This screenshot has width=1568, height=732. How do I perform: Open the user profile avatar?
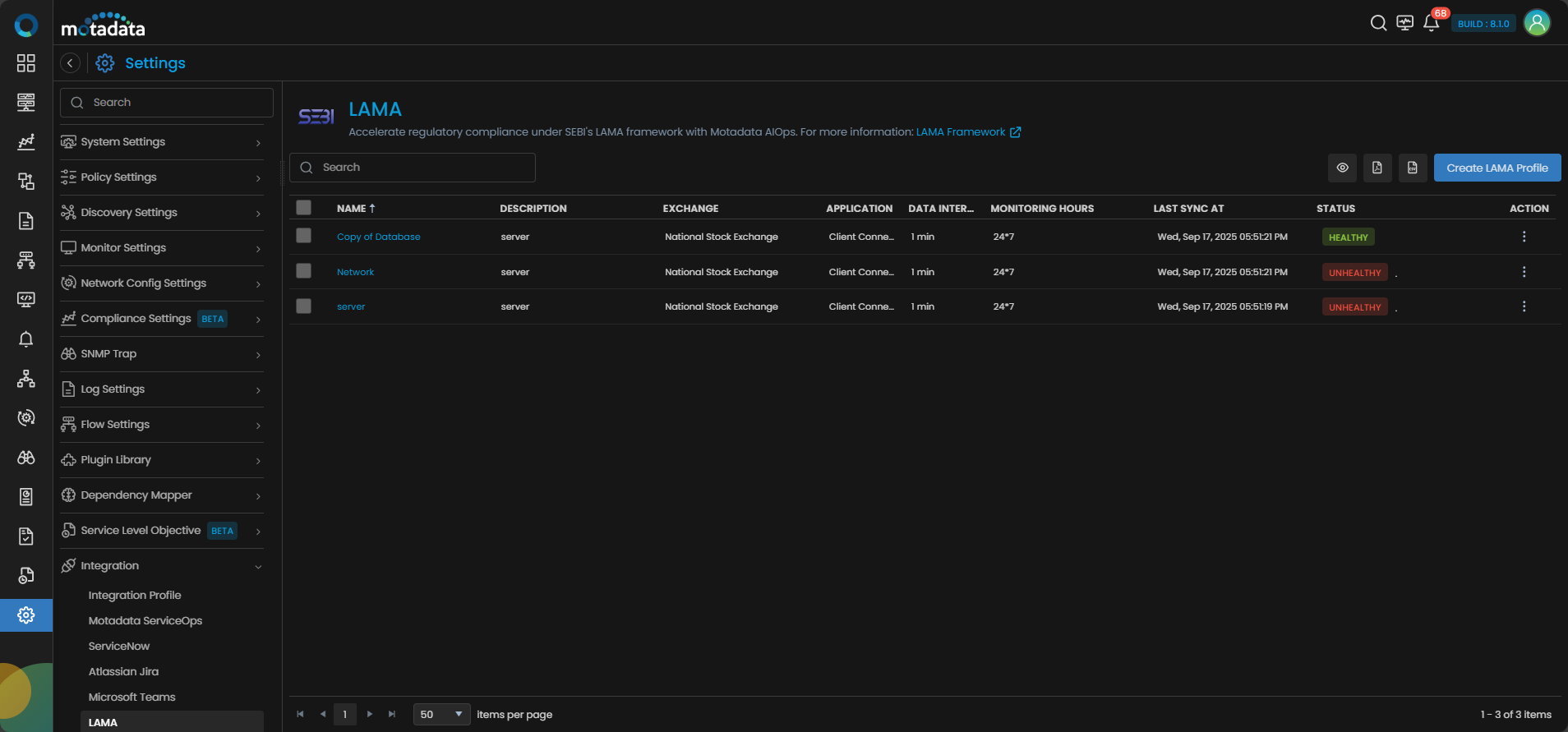pyautogui.click(x=1536, y=23)
